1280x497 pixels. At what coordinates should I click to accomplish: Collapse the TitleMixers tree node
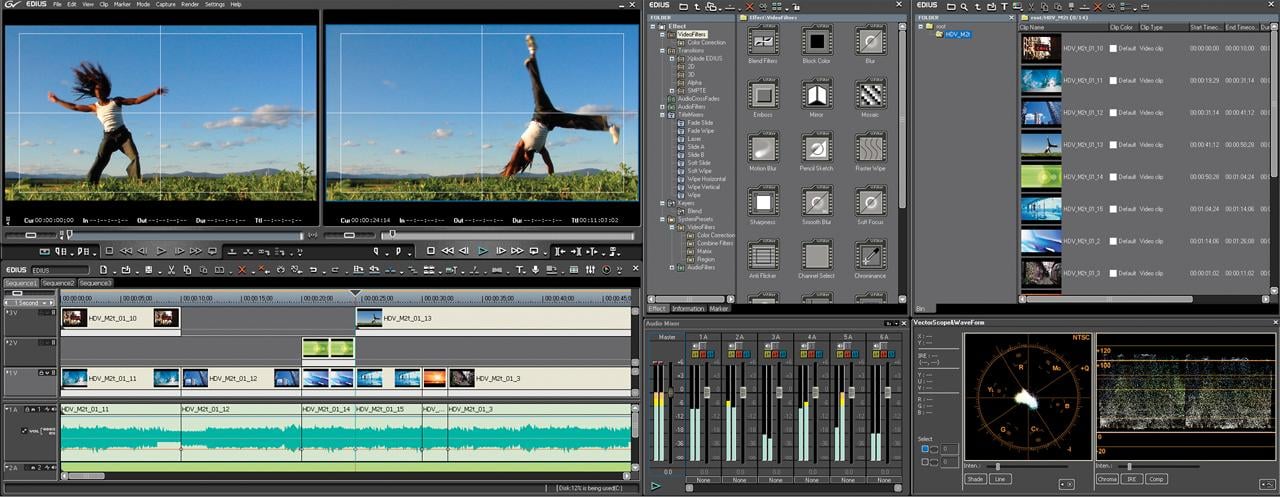(662, 115)
